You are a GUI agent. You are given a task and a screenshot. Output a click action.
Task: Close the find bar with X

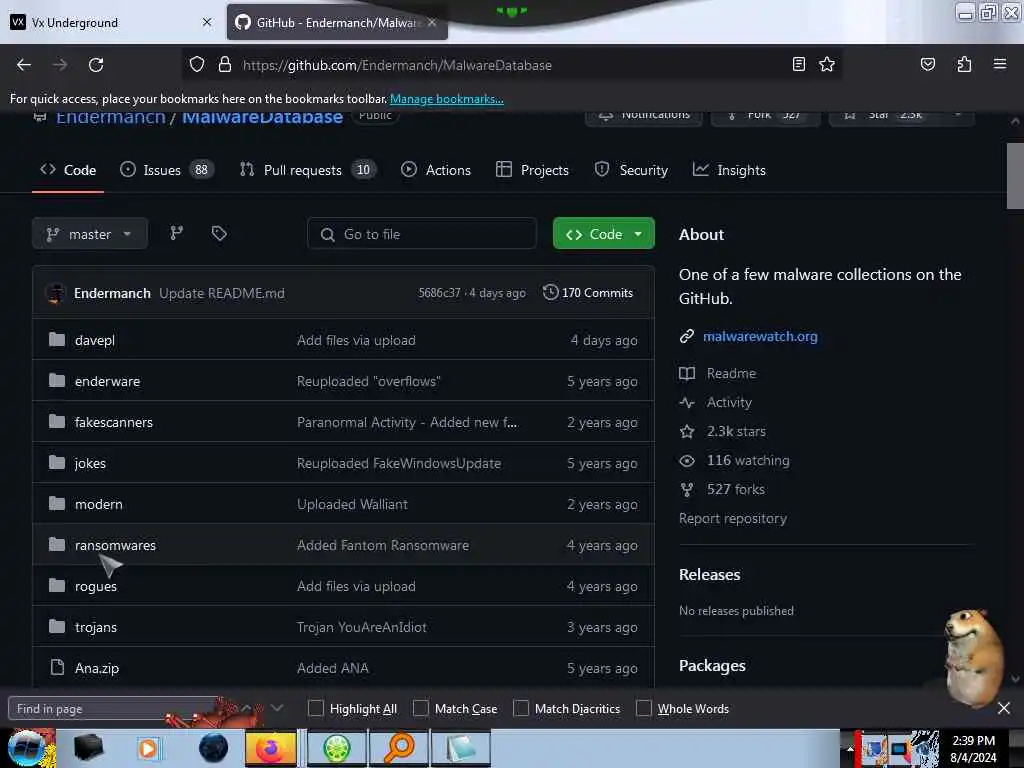[x=1004, y=708]
